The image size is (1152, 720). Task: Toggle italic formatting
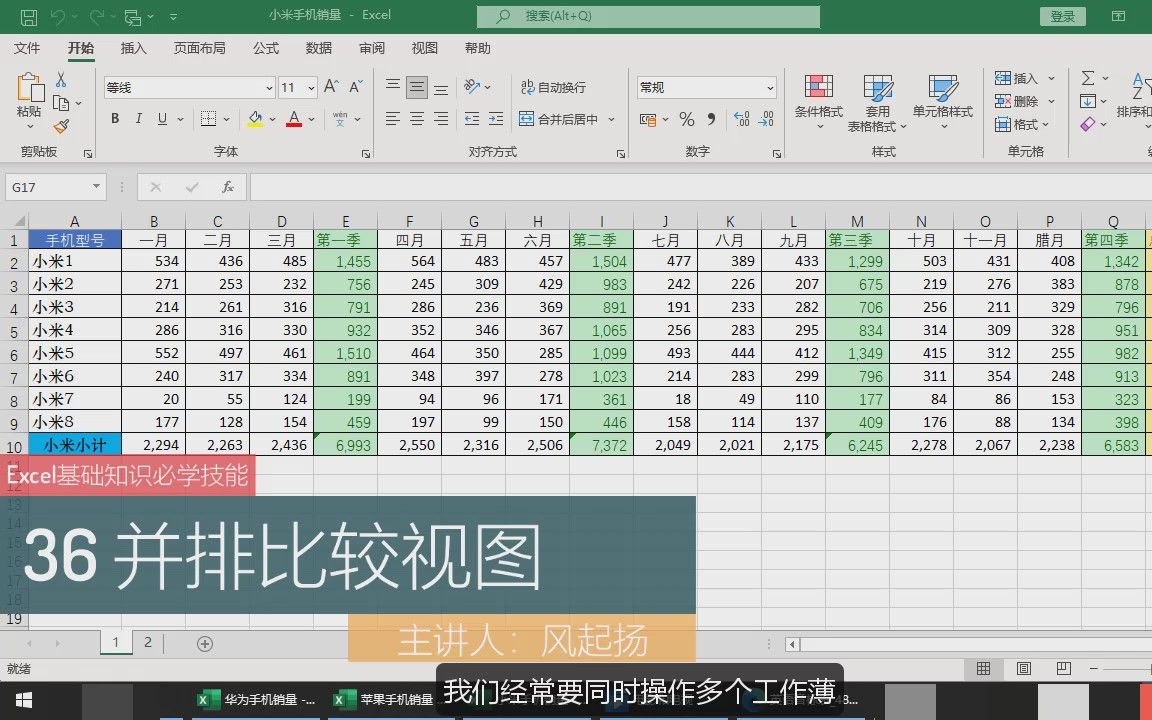click(x=137, y=119)
